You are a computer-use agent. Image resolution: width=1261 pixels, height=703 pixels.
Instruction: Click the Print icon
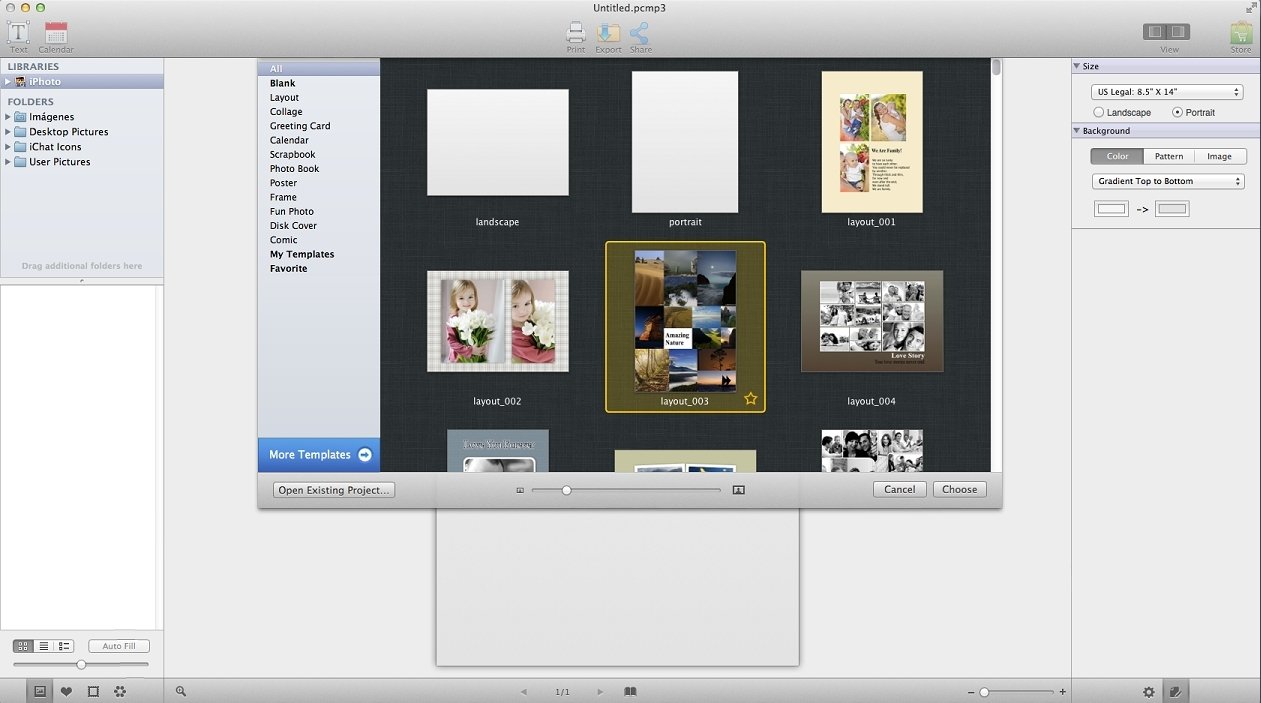click(575, 33)
